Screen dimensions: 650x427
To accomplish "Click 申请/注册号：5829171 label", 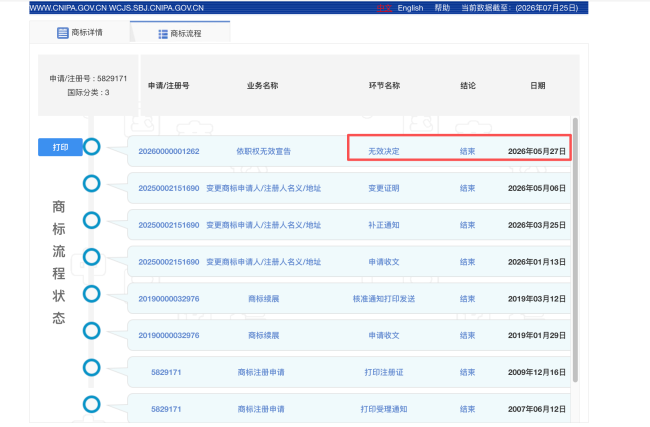I will coord(88,78).
